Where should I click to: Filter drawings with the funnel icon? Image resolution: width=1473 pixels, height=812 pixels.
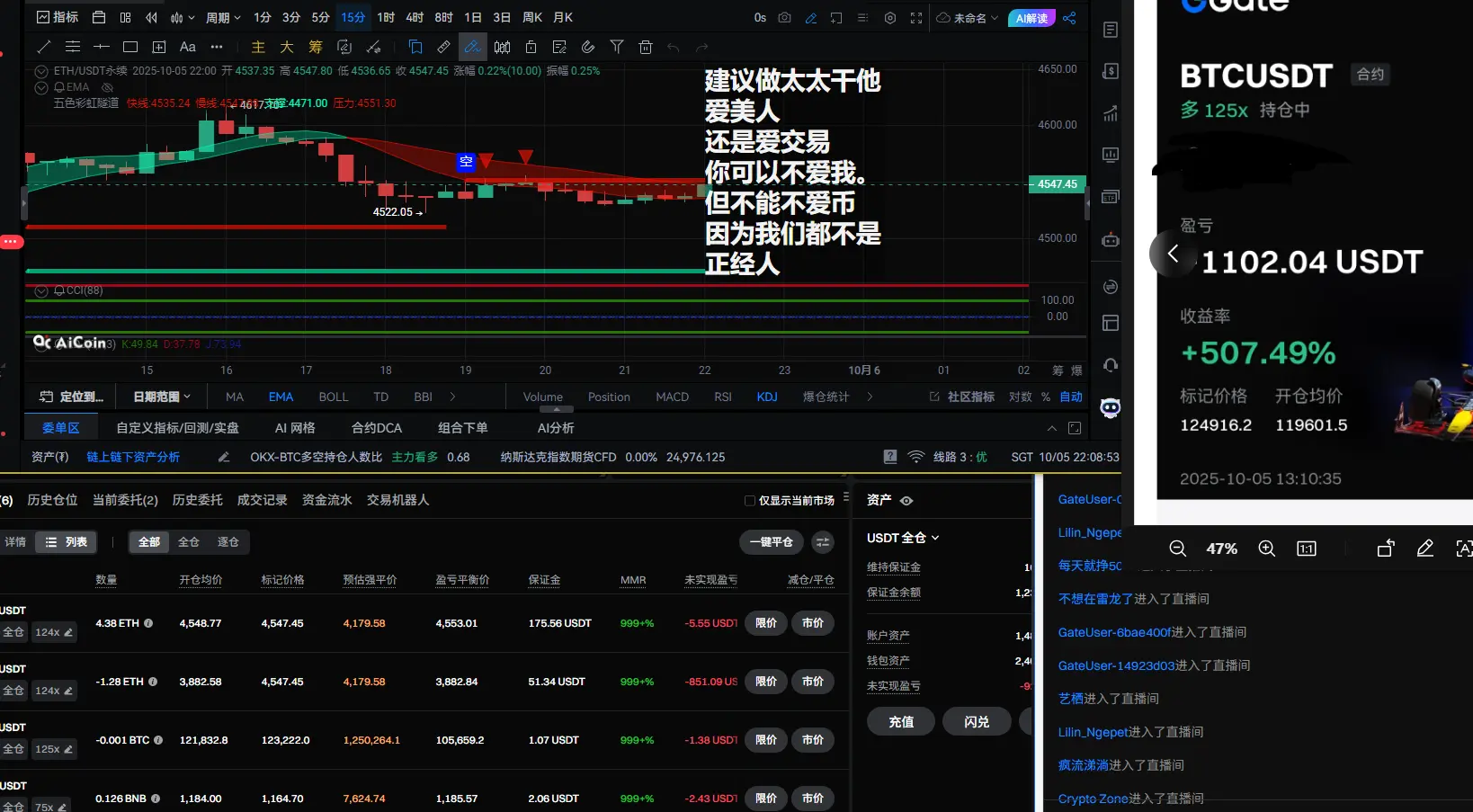[x=617, y=47]
